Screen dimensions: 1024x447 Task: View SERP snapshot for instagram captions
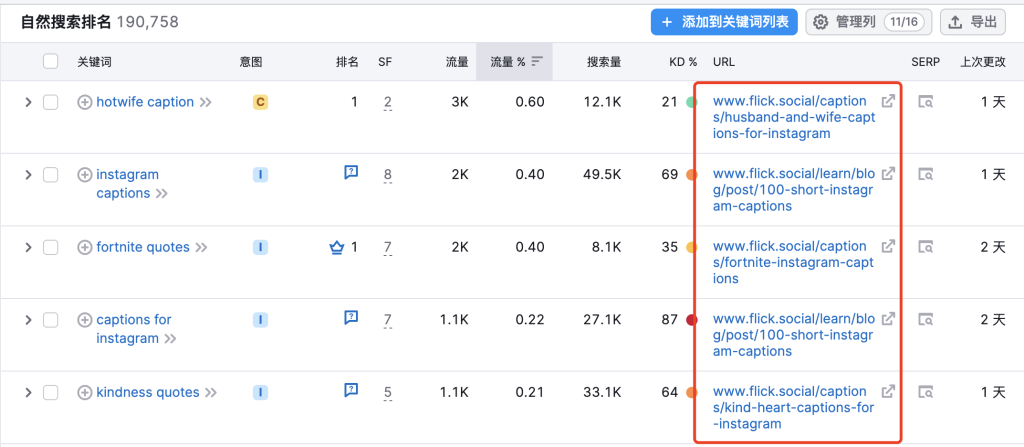(925, 174)
